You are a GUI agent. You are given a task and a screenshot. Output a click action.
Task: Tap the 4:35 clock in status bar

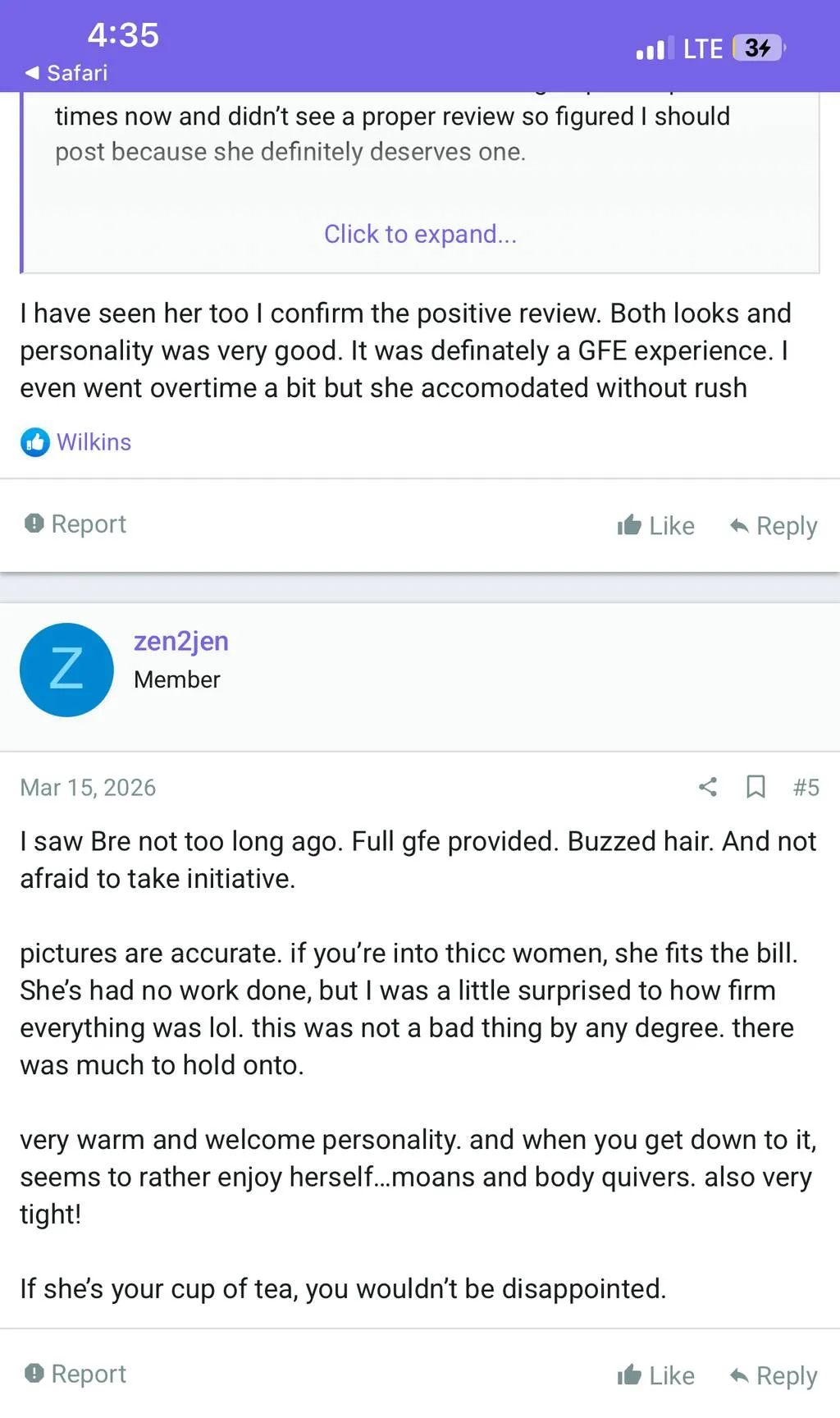tap(123, 35)
